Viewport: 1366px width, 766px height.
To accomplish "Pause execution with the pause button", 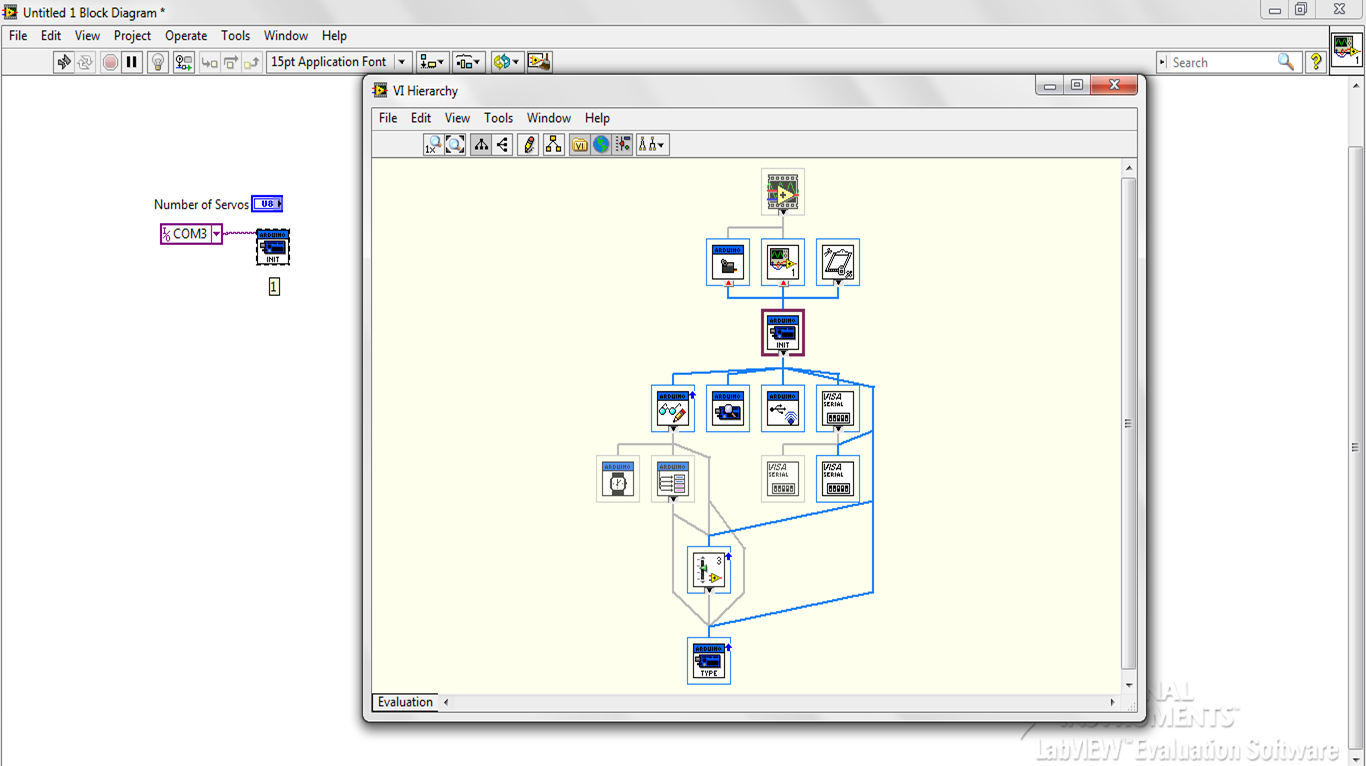I will coord(131,61).
